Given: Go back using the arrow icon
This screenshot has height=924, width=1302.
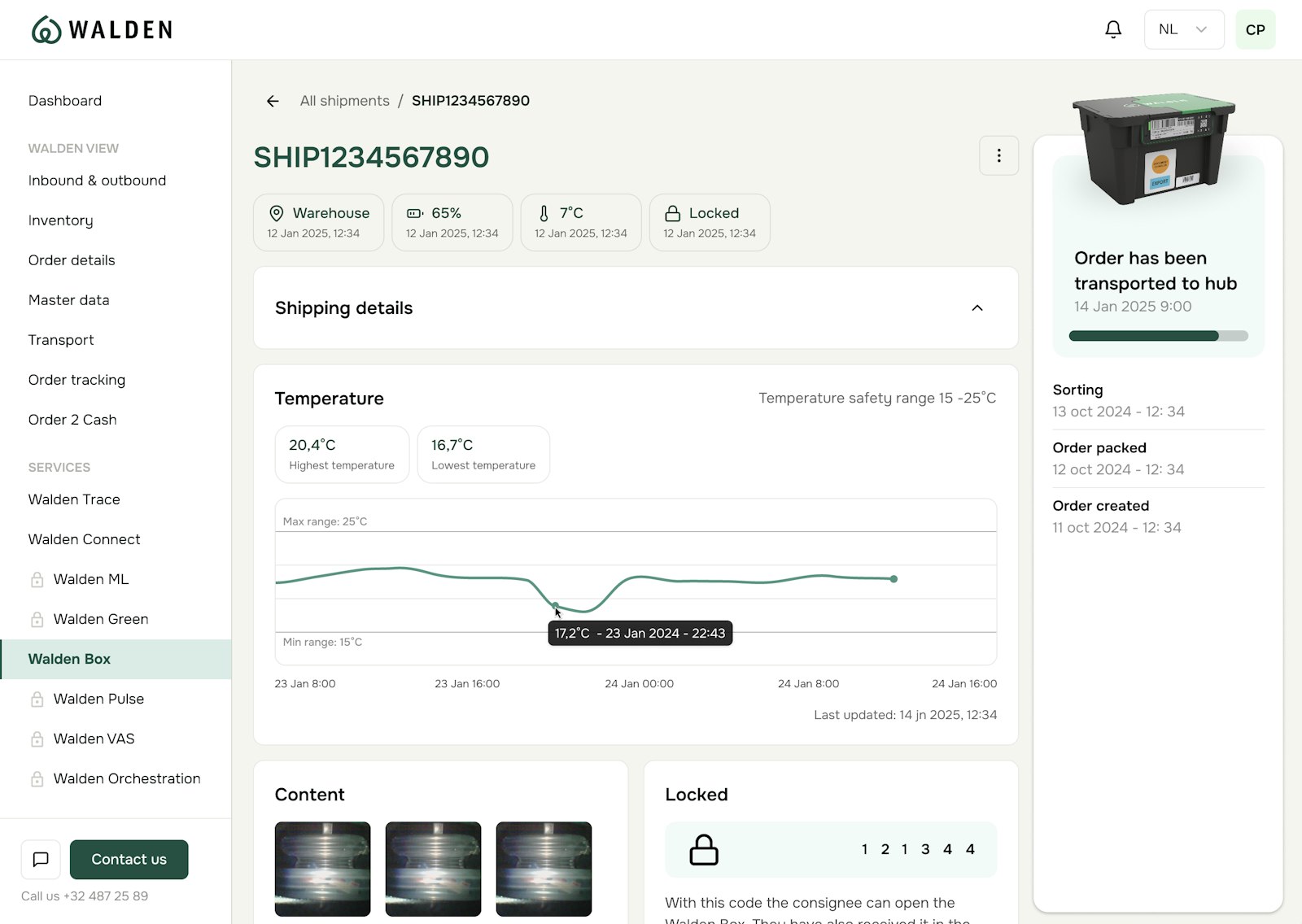Looking at the screenshot, I should click(x=273, y=101).
